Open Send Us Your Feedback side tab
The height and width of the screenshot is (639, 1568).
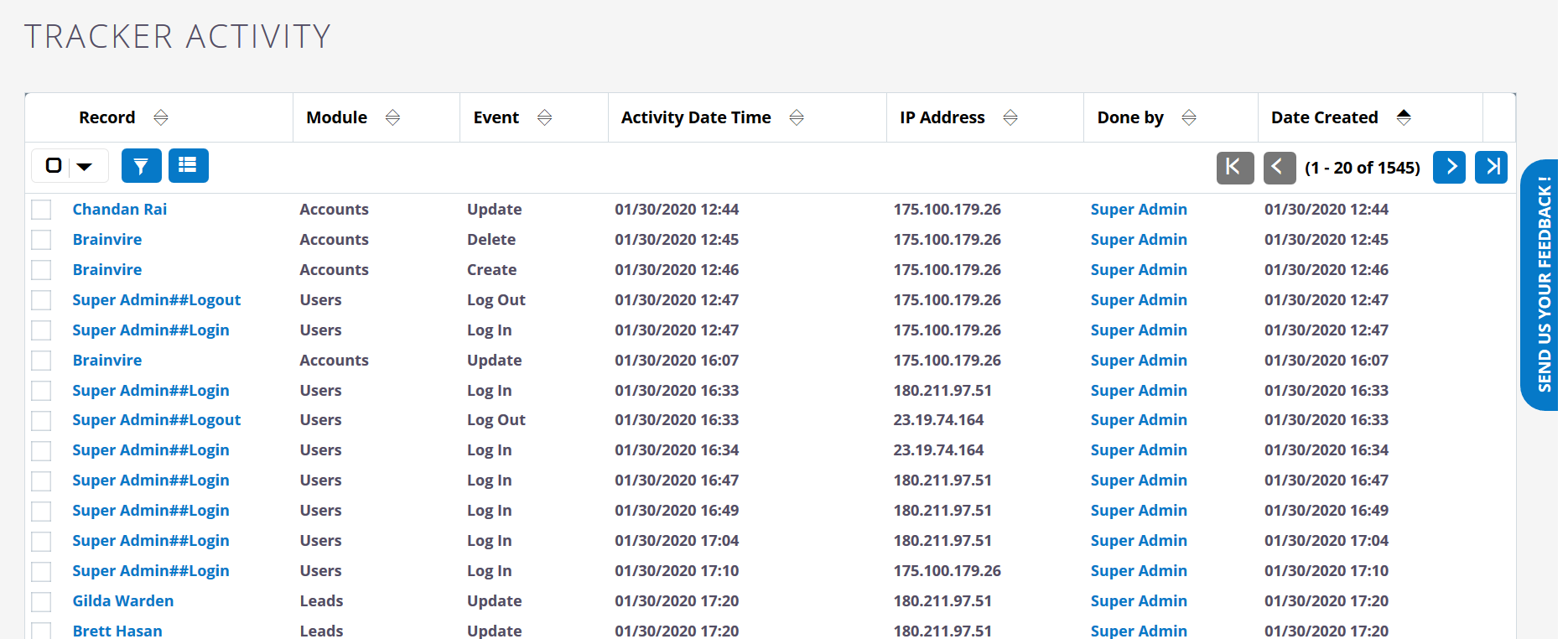point(1540,284)
